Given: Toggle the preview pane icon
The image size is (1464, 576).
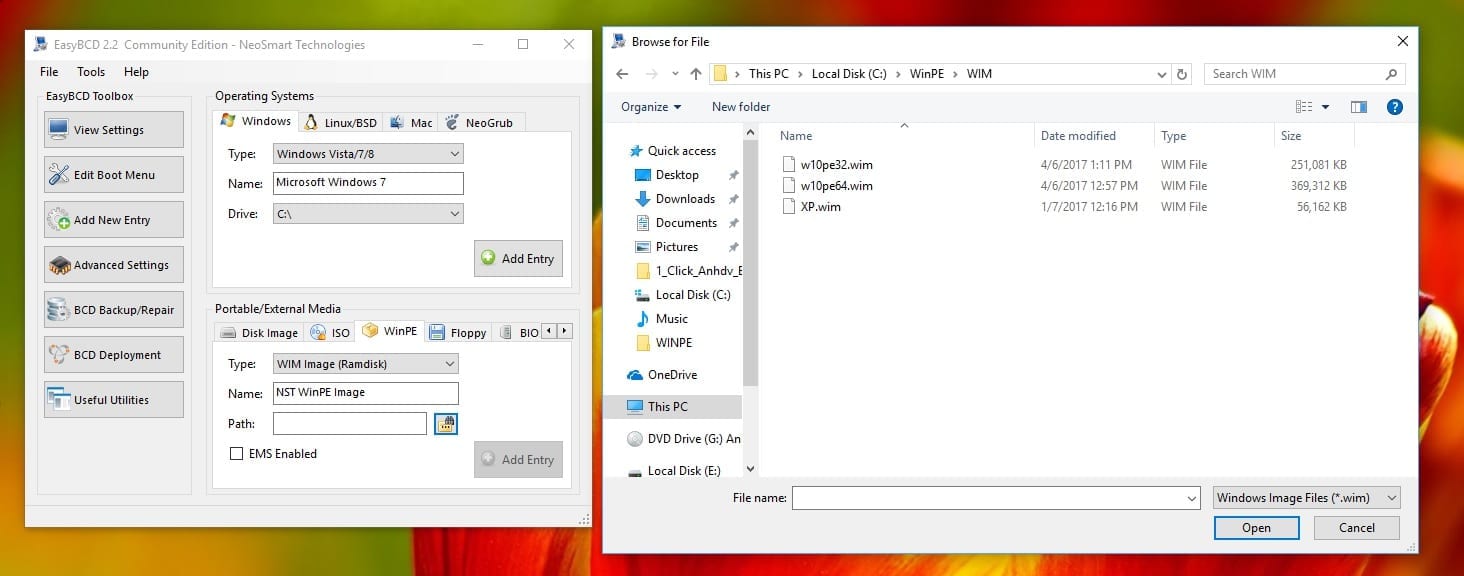Looking at the screenshot, I should [x=1358, y=107].
